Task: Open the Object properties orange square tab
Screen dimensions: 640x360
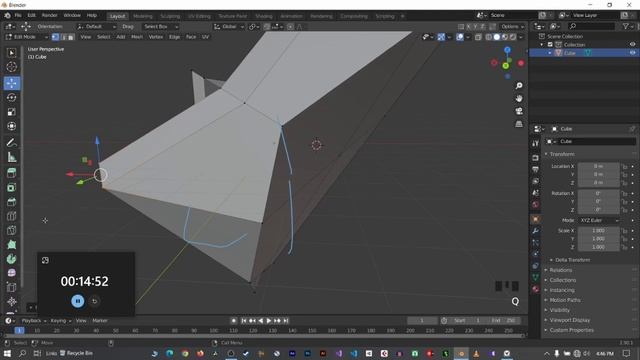Action: tap(536, 219)
